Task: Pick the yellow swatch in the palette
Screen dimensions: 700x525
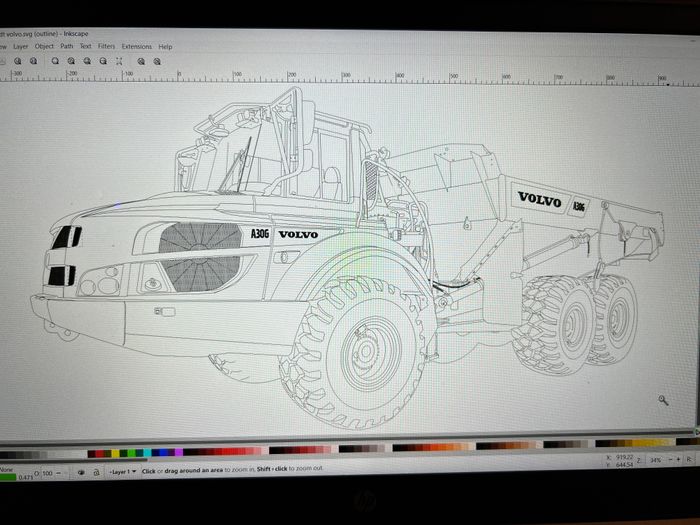Action: point(116,453)
